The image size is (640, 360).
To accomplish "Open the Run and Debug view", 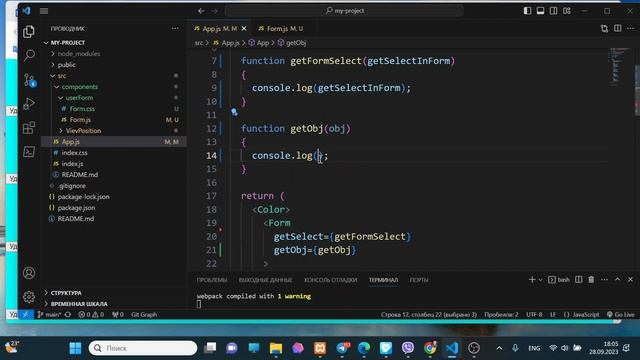I will (x=29, y=104).
